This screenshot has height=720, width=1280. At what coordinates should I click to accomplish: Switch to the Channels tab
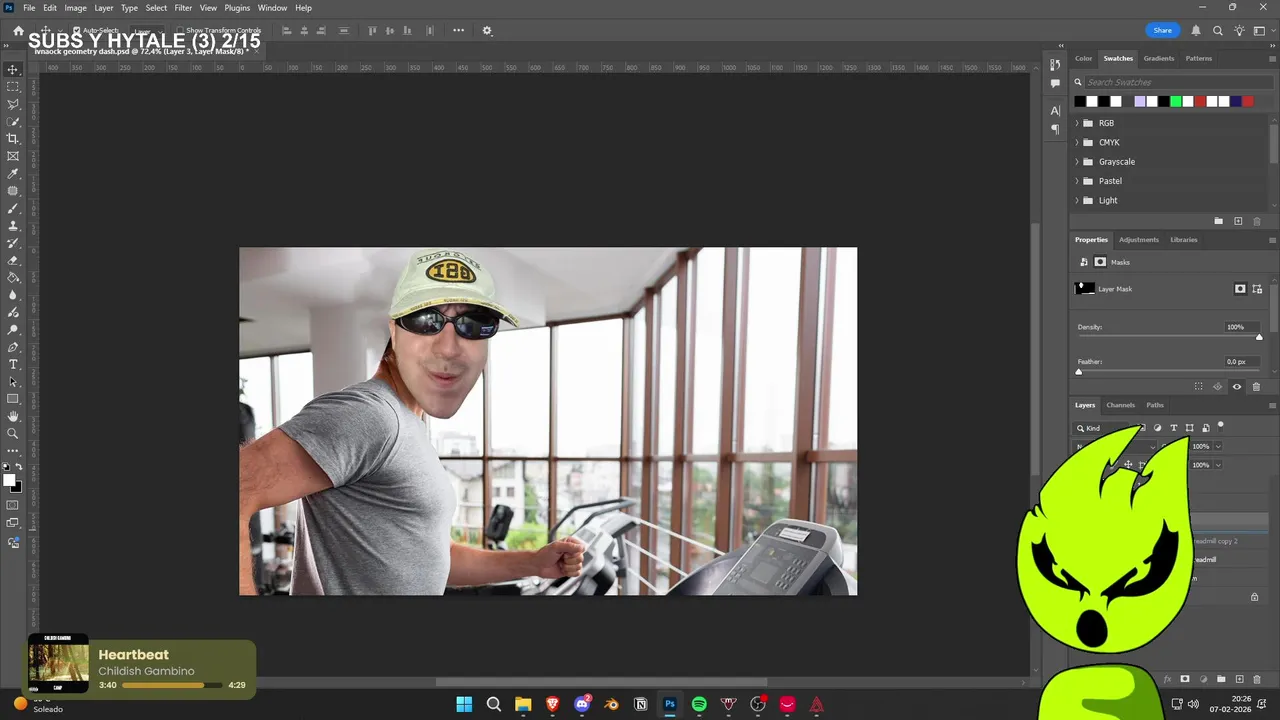1120,405
